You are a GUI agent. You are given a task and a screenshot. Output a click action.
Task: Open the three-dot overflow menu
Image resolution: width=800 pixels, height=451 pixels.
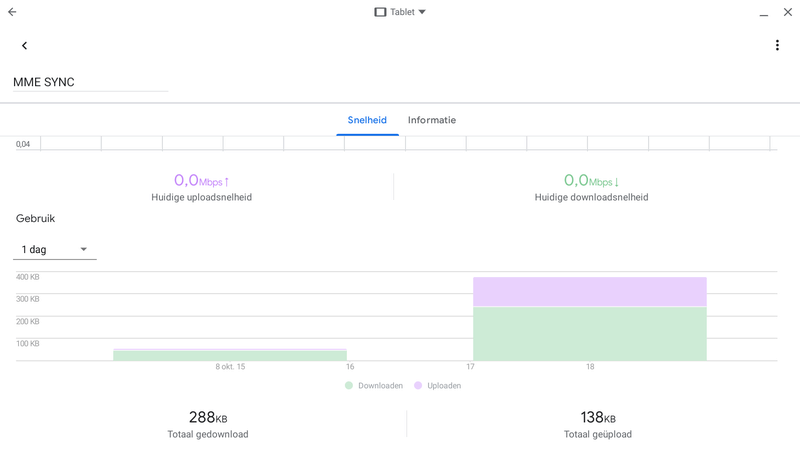point(777,45)
